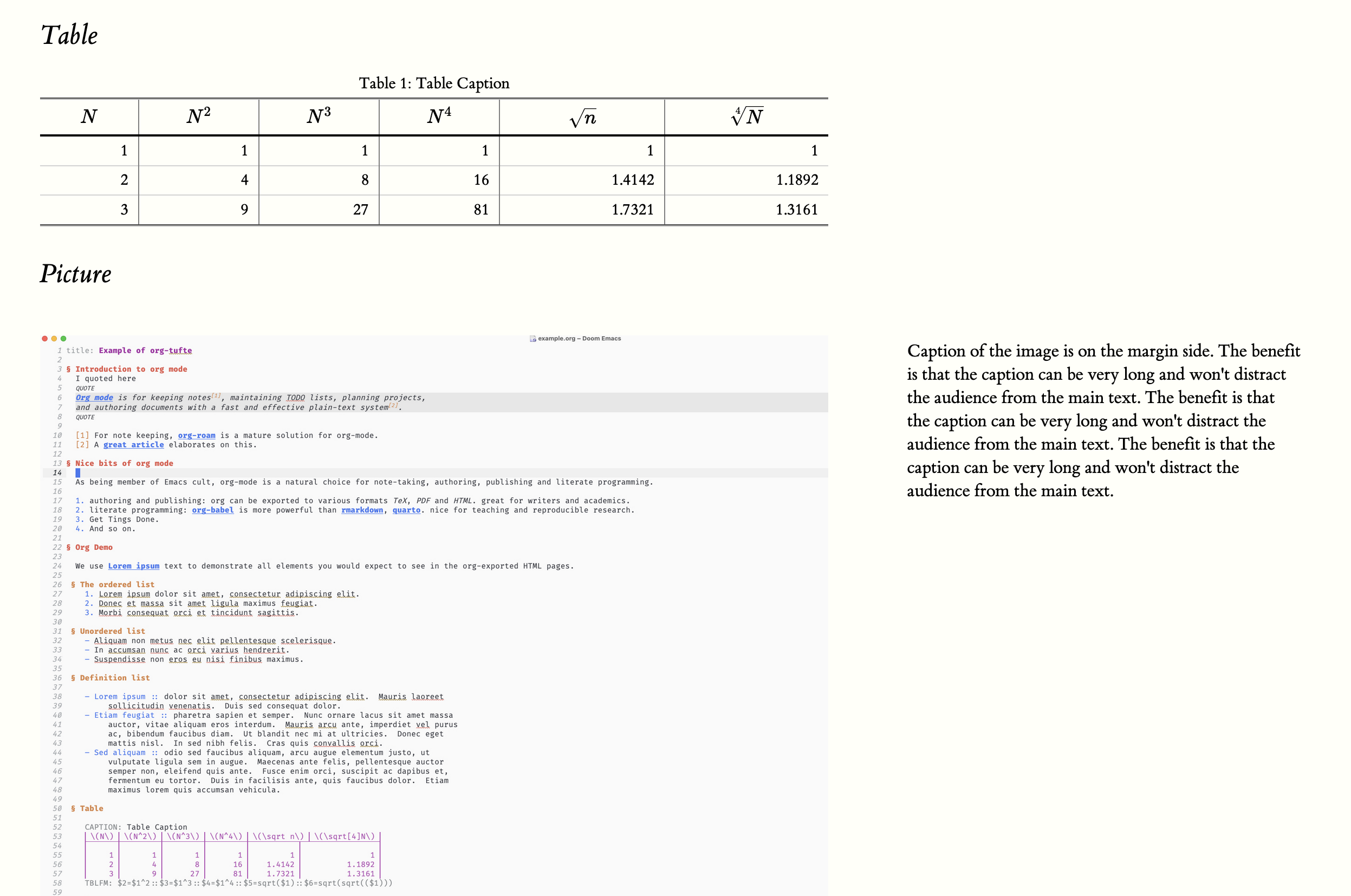
Task: Click the italic 'Table' page heading at top
Action: click(x=69, y=35)
